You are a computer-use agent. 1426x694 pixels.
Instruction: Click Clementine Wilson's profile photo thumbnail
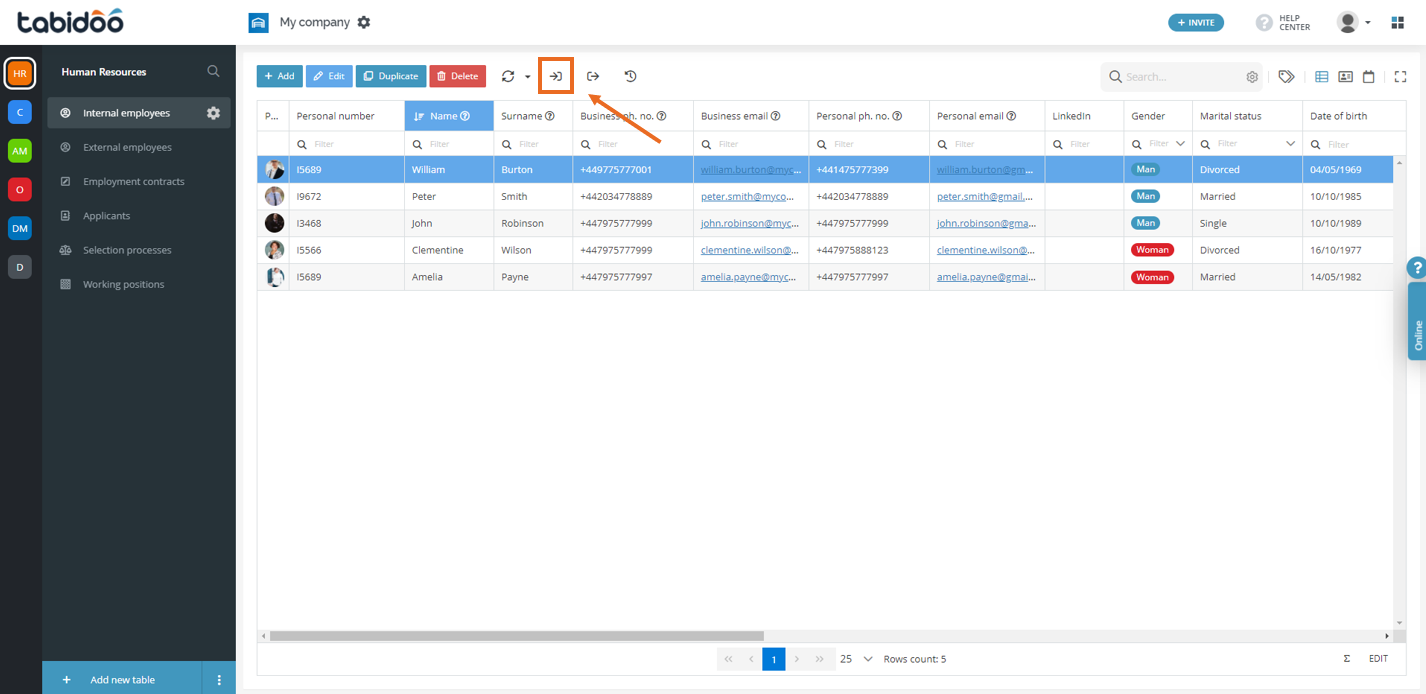tap(274, 249)
